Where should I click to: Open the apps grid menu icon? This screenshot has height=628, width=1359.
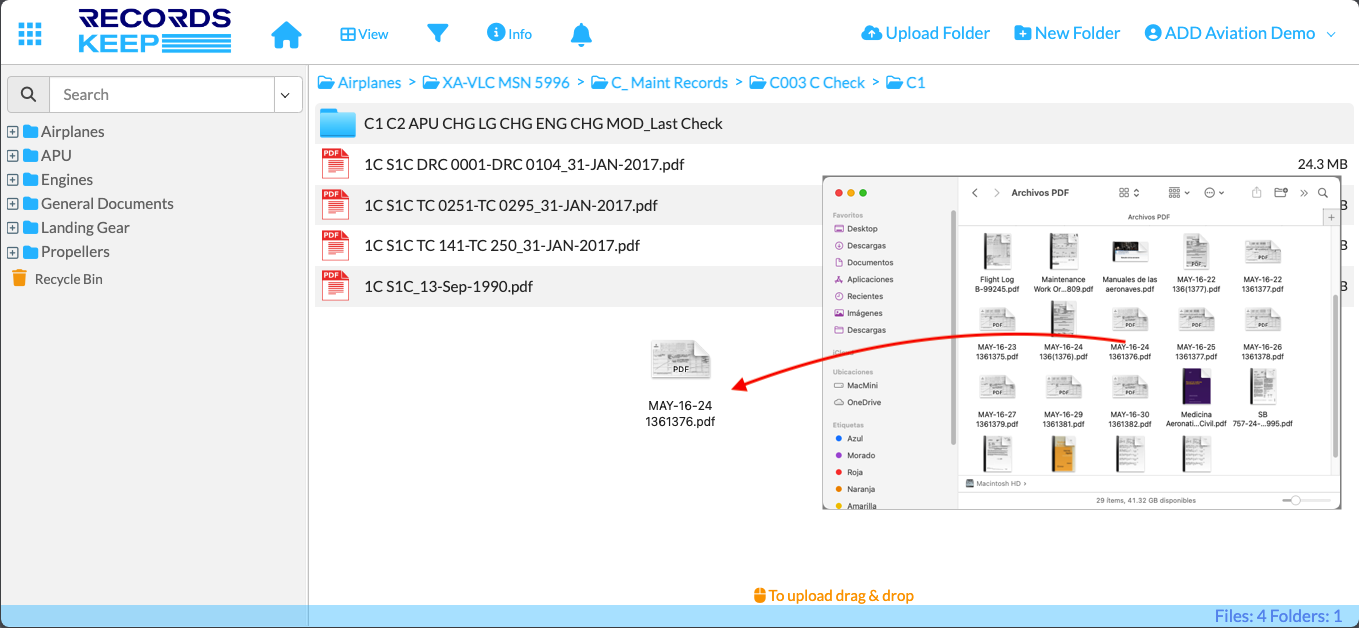30,33
